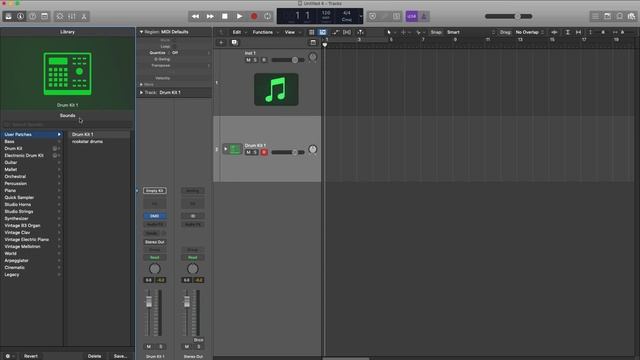Viewport: 640px width, 360px height.
Task: Turn the Drum Kit 1 pan knob
Action: click(313, 149)
